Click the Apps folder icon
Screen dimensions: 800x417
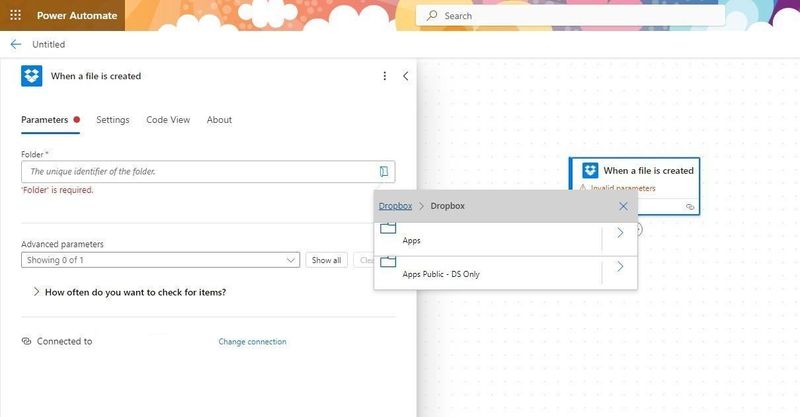coord(388,228)
